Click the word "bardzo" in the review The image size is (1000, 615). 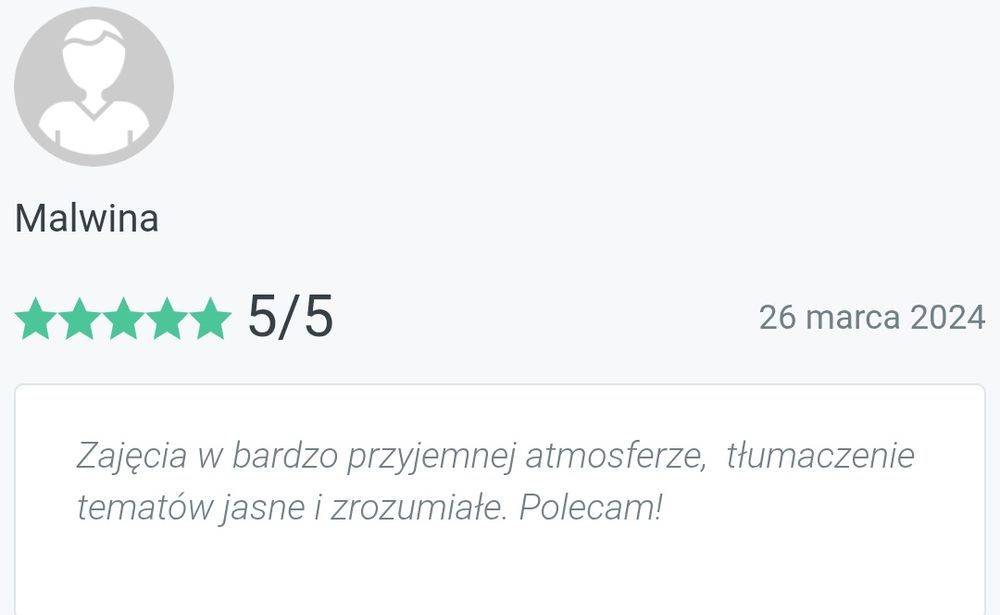[284, 456]
